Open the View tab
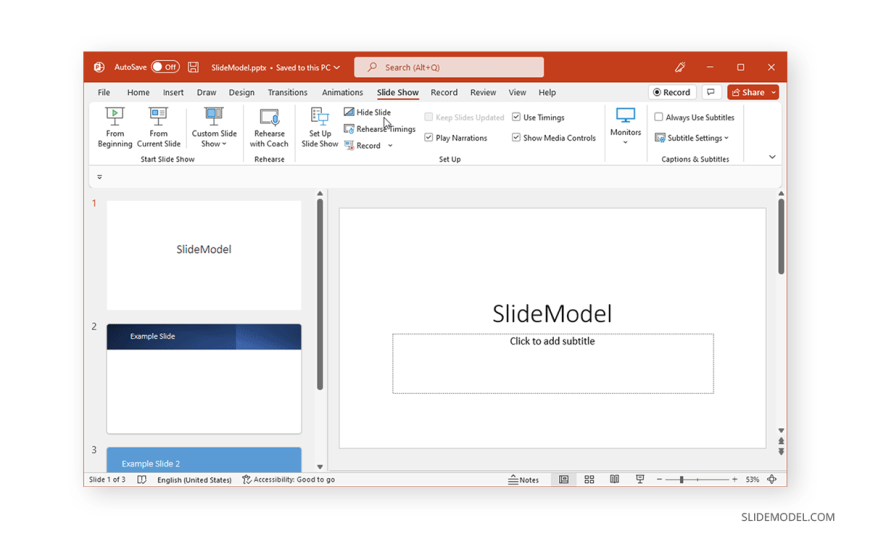The width and height of the screenshot is (870, 539). pyautogui.click(x=517, y=92)
